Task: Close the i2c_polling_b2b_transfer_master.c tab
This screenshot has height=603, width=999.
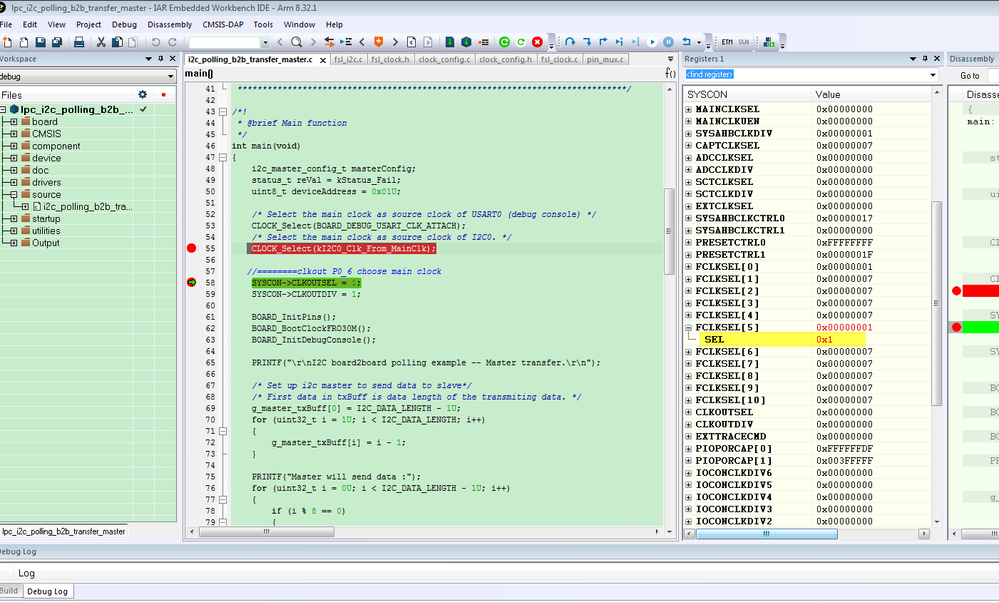Action: click(x=323, y=60)
